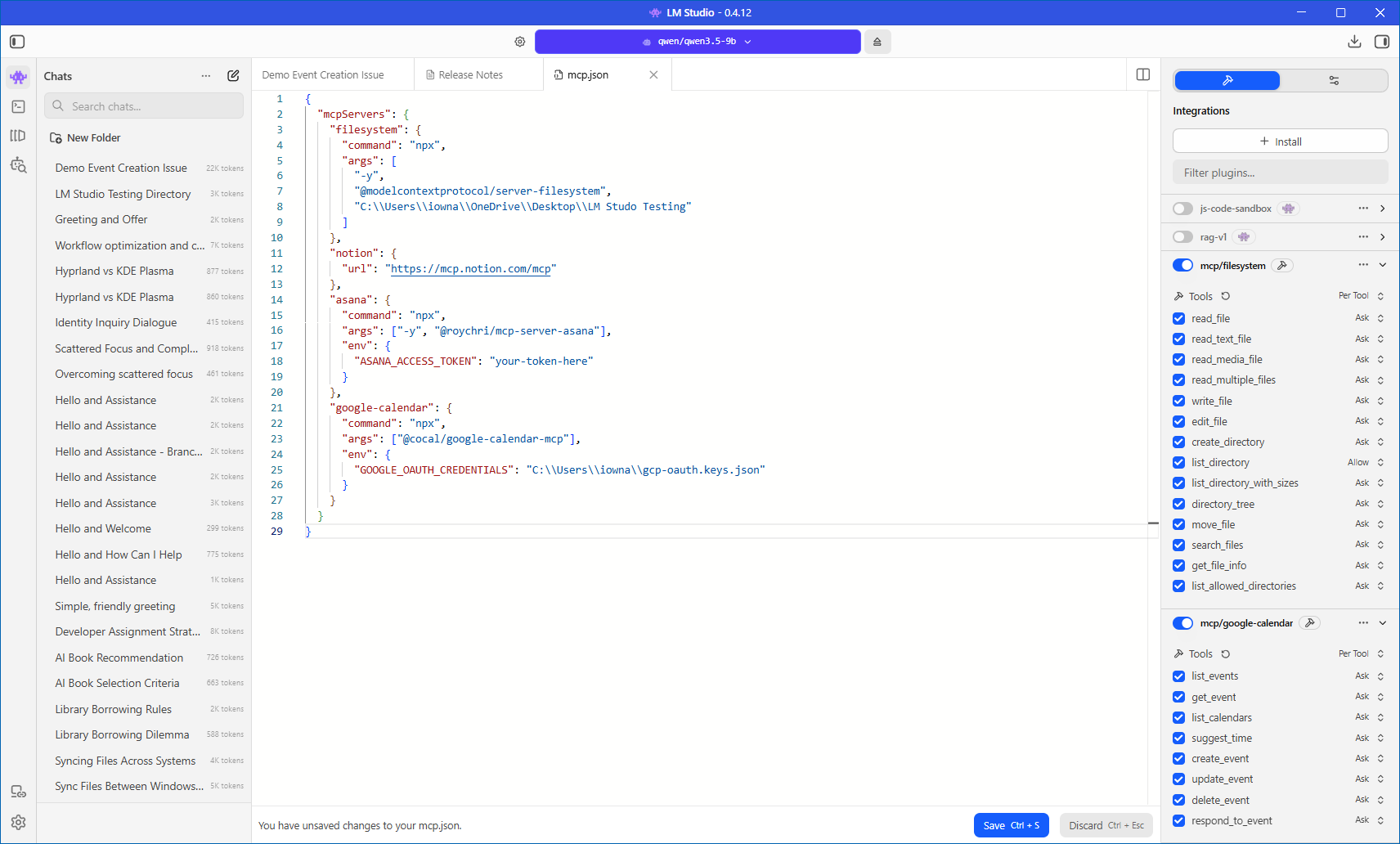Refresh the mcp/filesystem tools list

(1226, 296)
